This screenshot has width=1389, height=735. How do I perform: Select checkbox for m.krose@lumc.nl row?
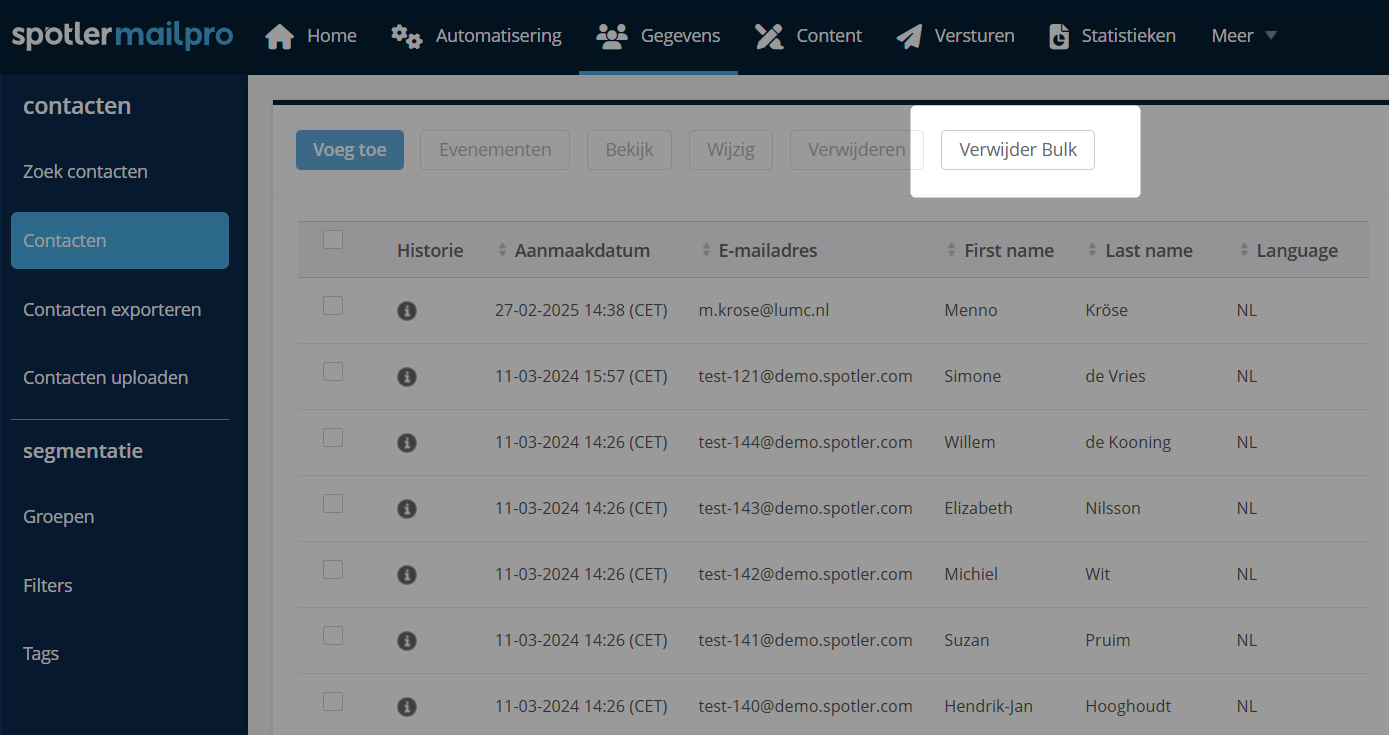click(333, 306)
